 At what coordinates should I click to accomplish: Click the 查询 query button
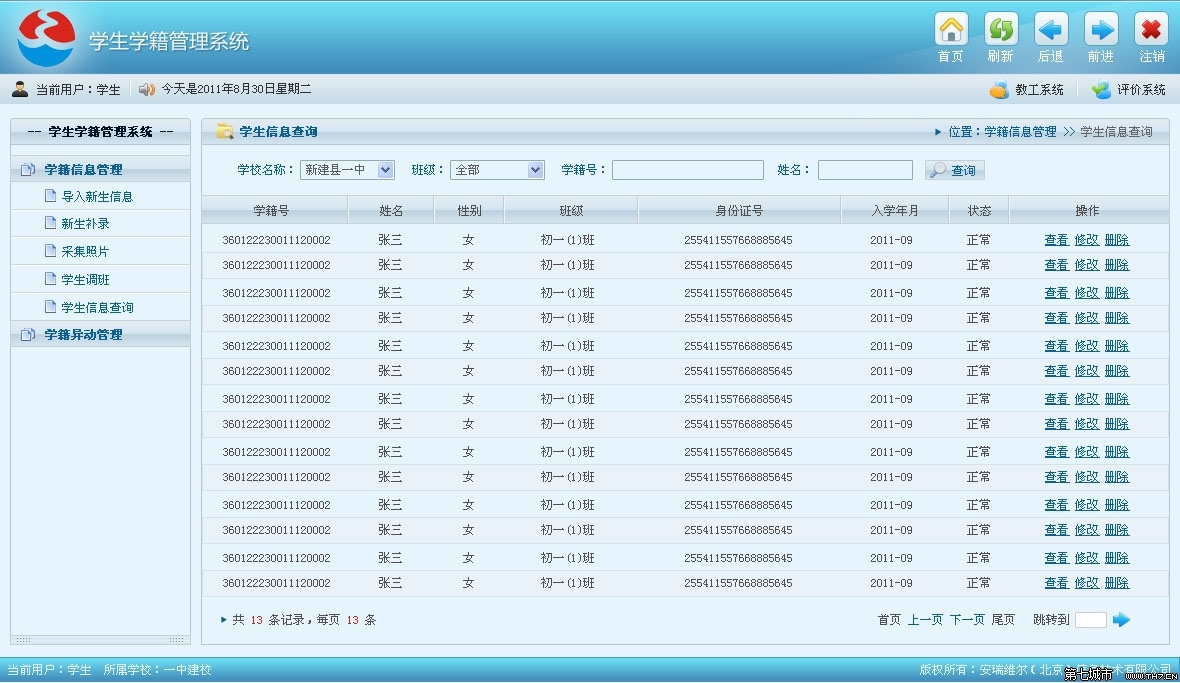pyautogui.click(x=954, y=169)
